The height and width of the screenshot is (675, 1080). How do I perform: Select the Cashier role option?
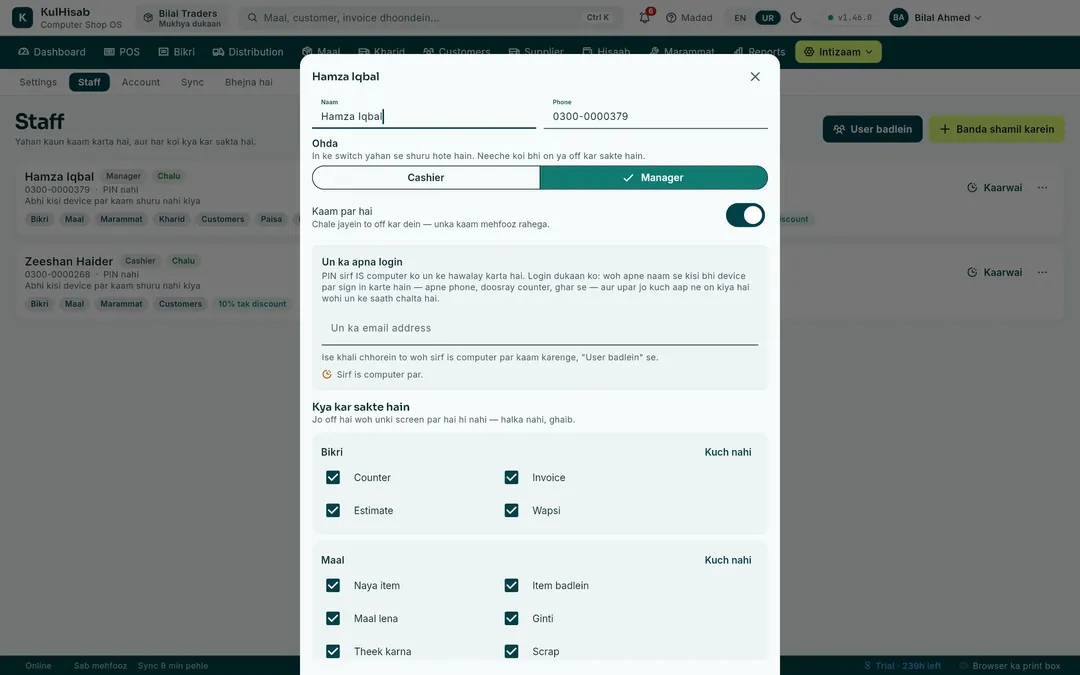[426, 178]
